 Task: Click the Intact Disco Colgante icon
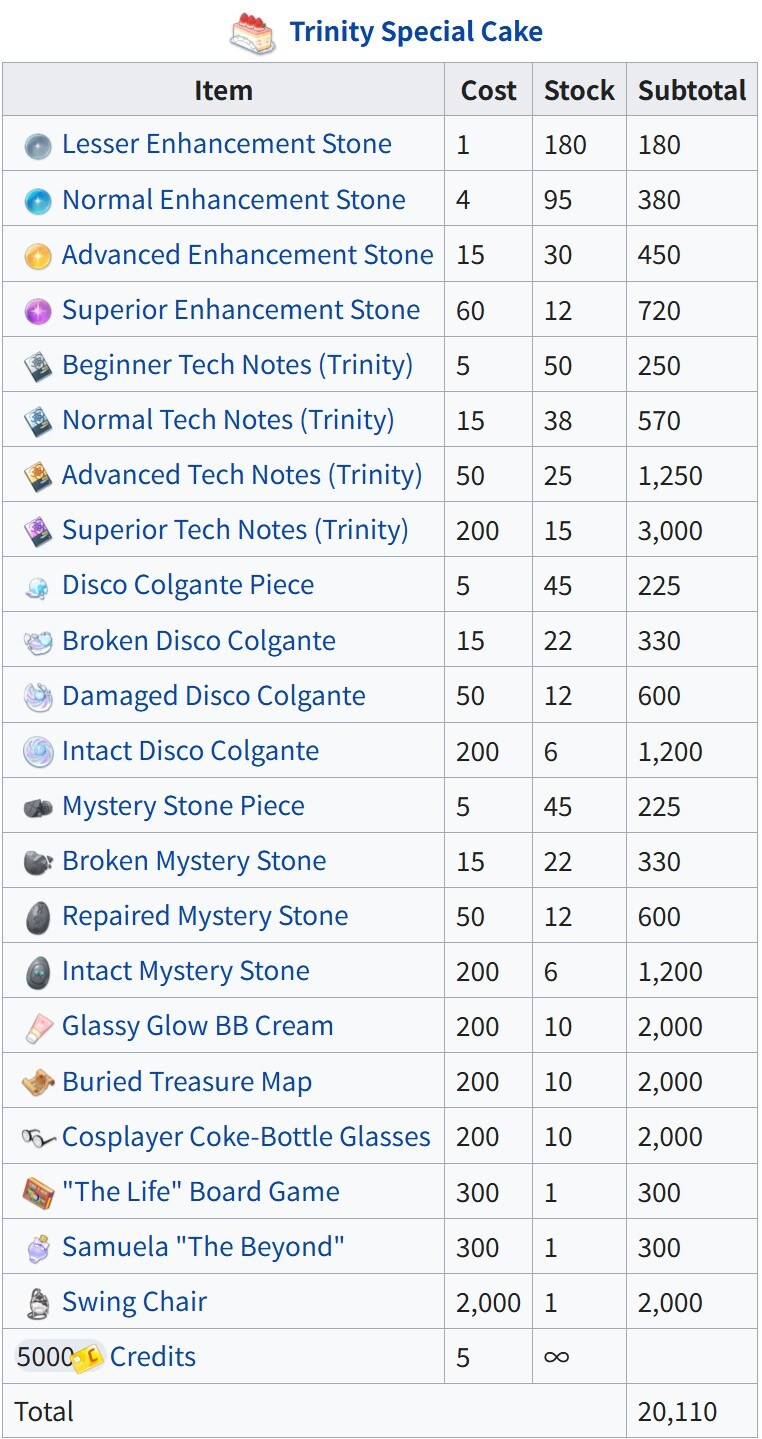[x=38, y=752]
